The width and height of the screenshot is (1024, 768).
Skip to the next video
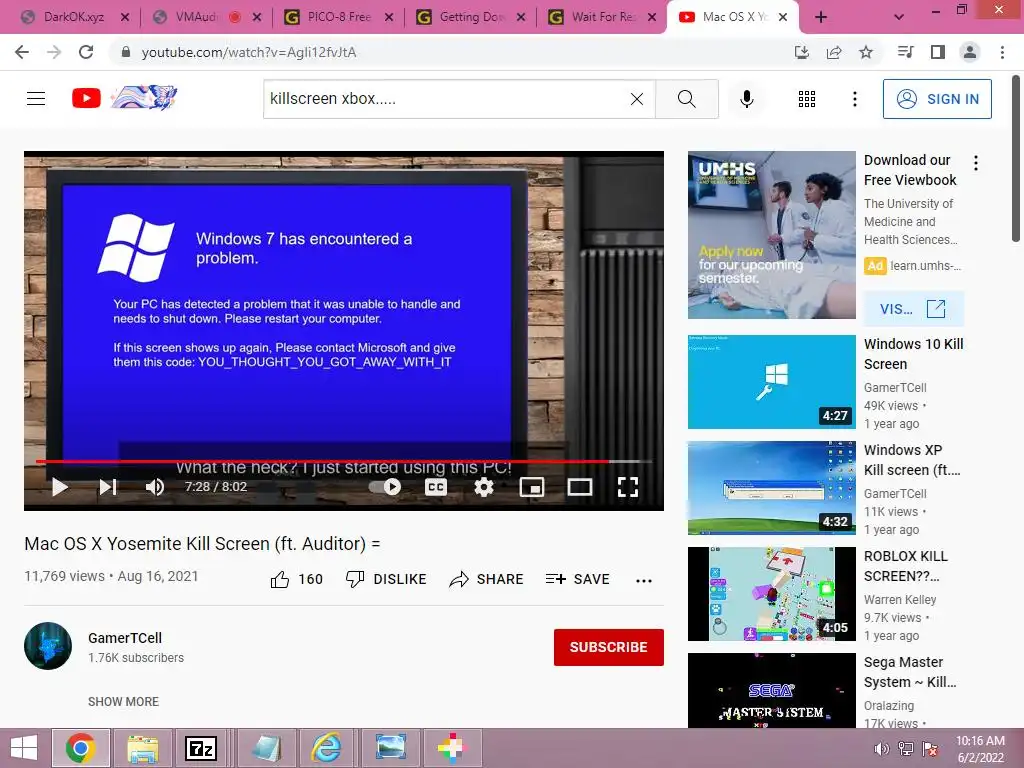(108, 487)
